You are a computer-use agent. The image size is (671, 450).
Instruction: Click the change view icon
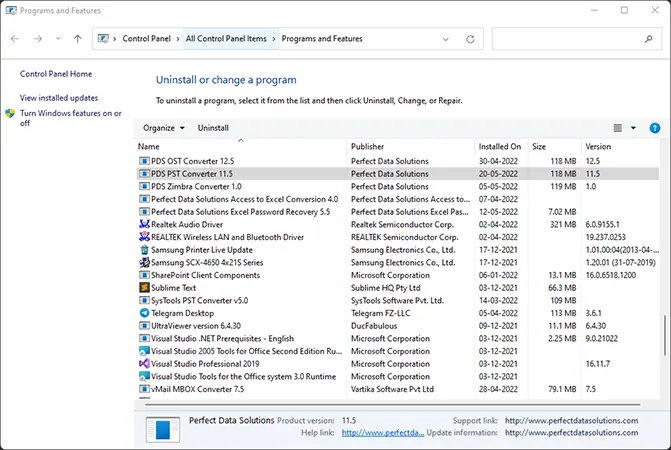point(618,128)
